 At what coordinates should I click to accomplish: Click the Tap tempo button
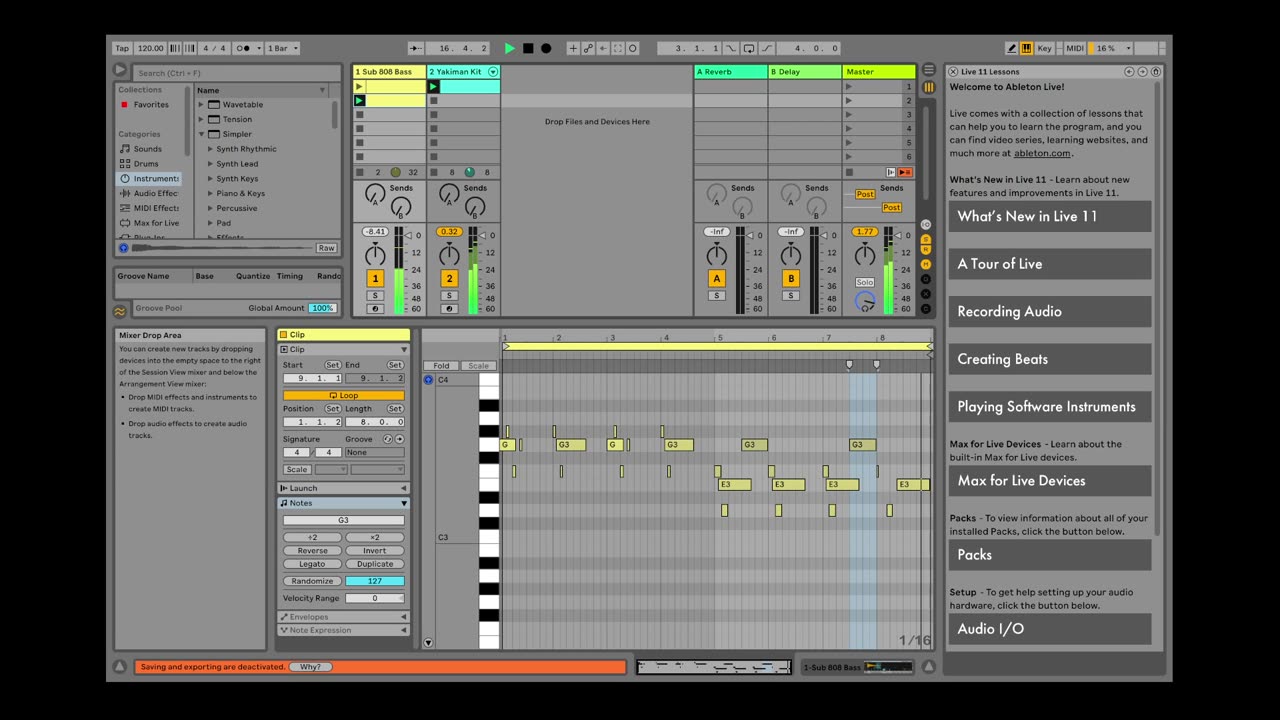click(122, 48)
